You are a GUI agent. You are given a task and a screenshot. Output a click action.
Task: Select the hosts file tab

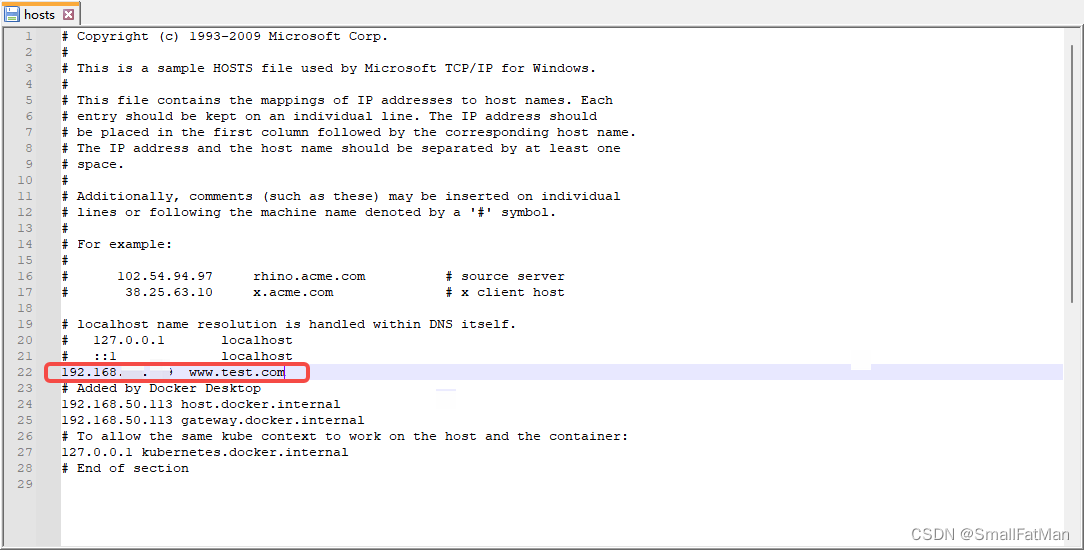click(40, 14)
